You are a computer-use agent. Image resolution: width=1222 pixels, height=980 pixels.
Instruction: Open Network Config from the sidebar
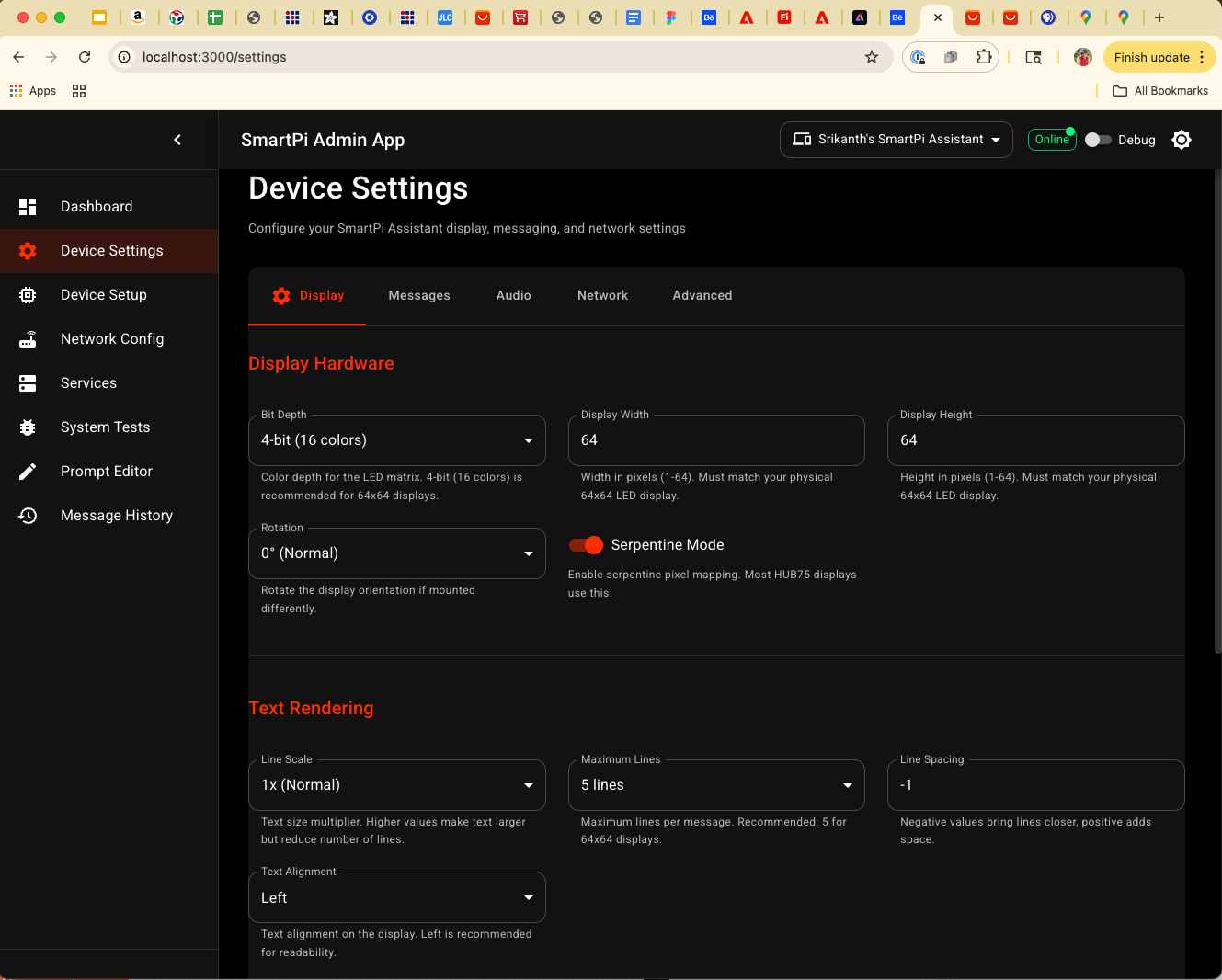click(x=111, y=338)
